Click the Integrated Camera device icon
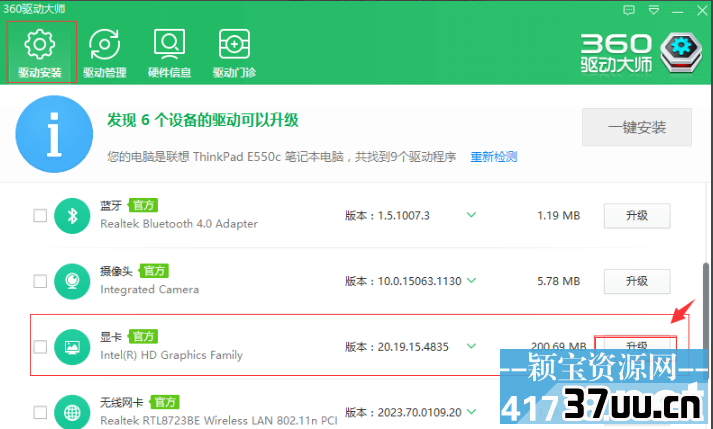 pos(72,281)
